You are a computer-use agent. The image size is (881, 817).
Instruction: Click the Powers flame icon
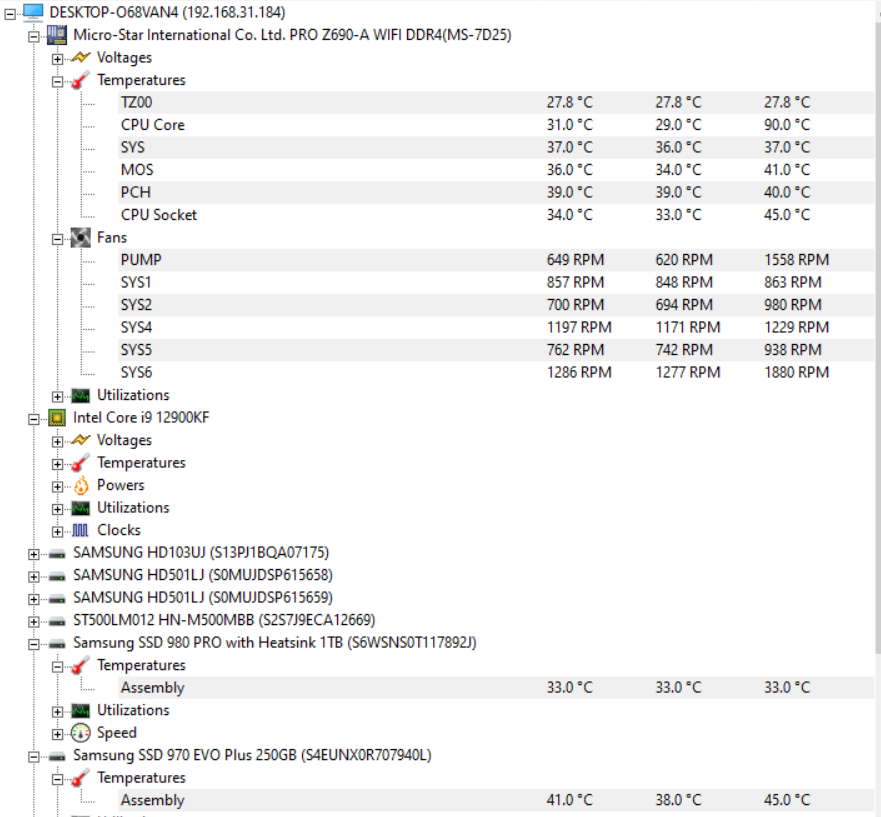81,485
